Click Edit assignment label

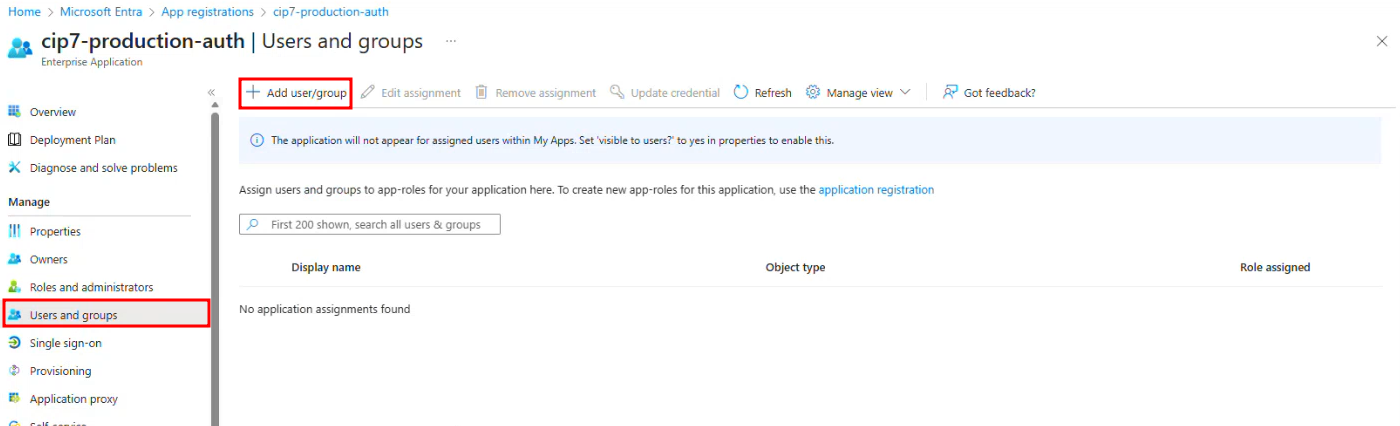coord(421,92)
